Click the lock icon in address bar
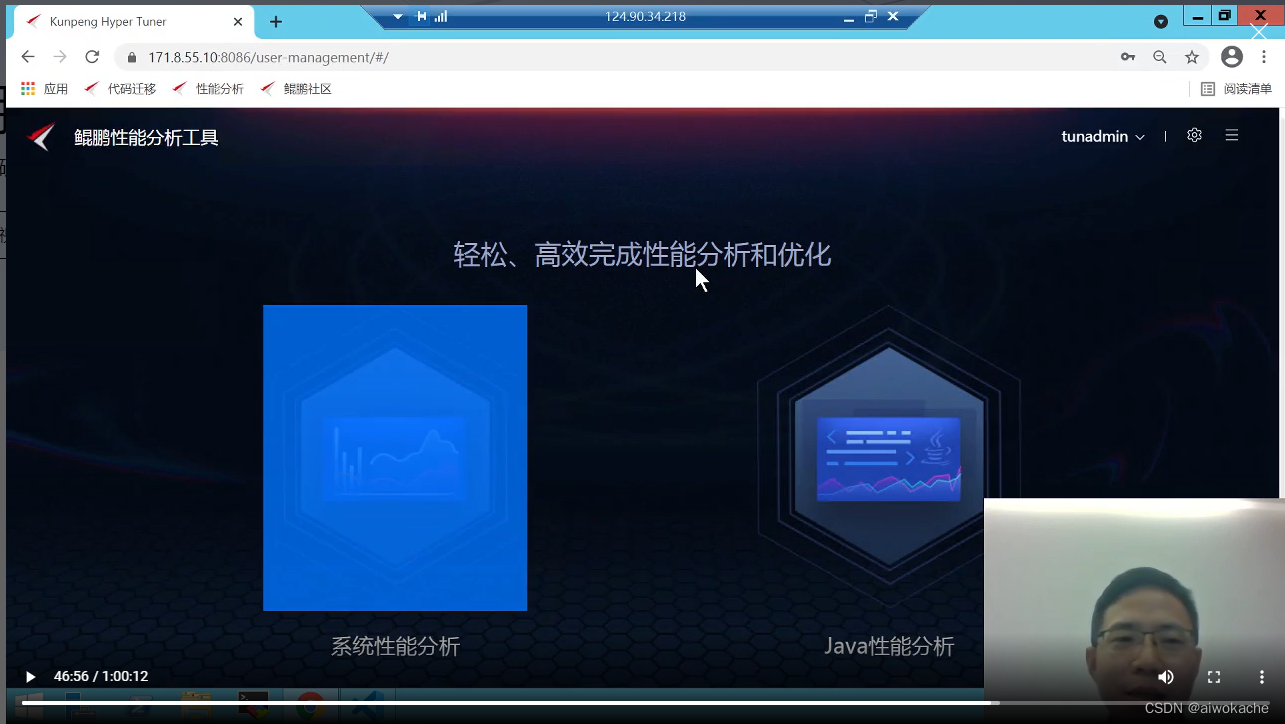This screenshot has height=724, width=1285. coord(131,58)
